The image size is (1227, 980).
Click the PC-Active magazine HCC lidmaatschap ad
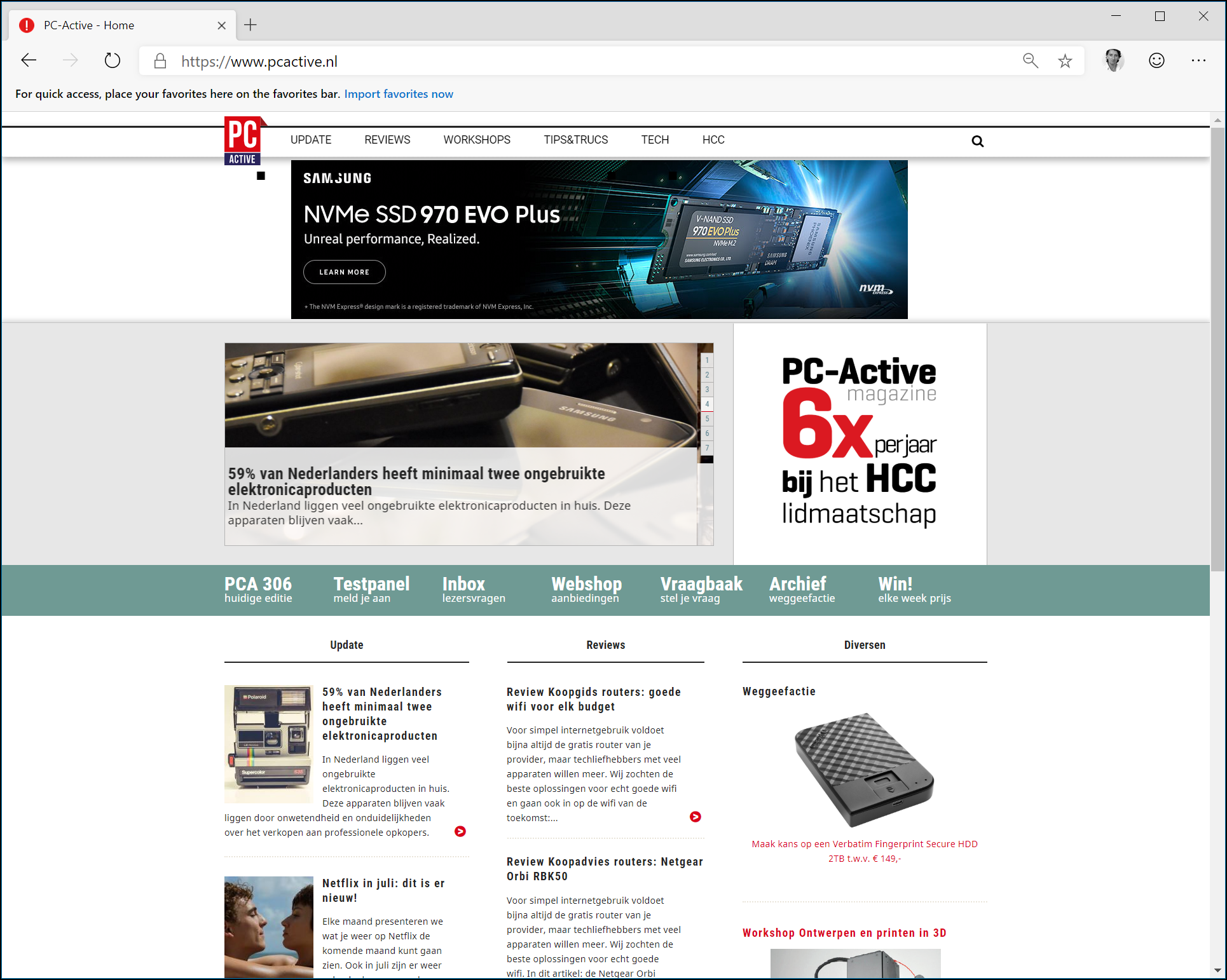click(x=860, y=443)
